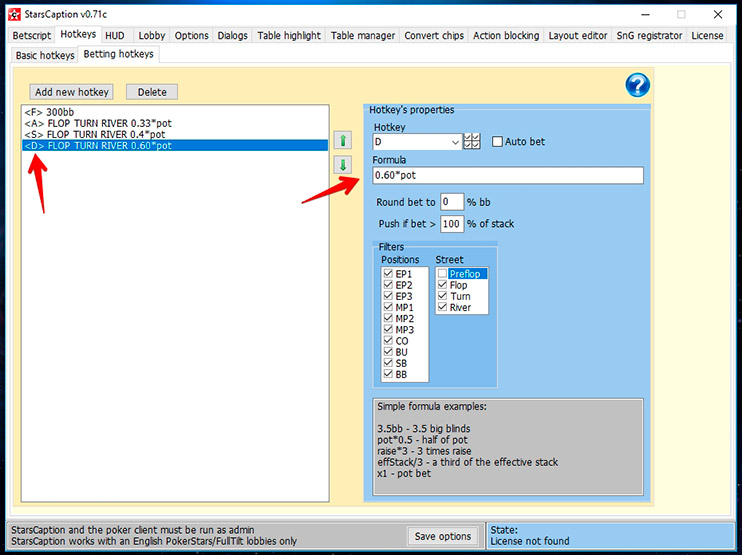Click the Formula input field
The height and width of the screenshot is (555, 742).
tap(507, 176)
